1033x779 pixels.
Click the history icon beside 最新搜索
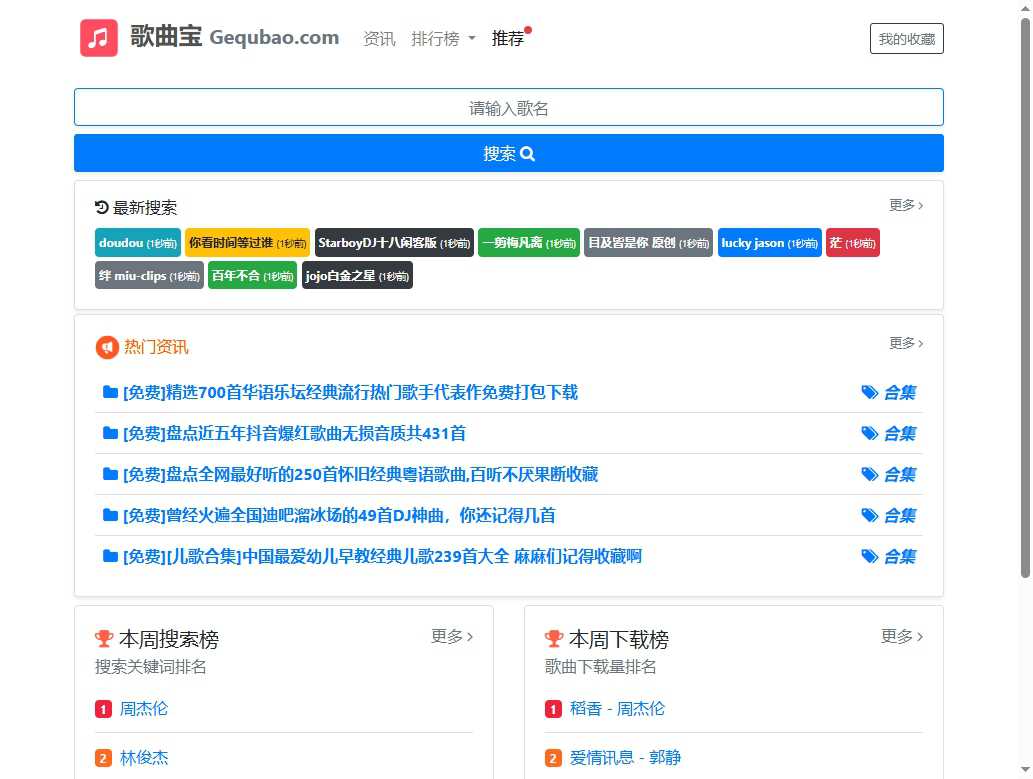pos(100,207)
